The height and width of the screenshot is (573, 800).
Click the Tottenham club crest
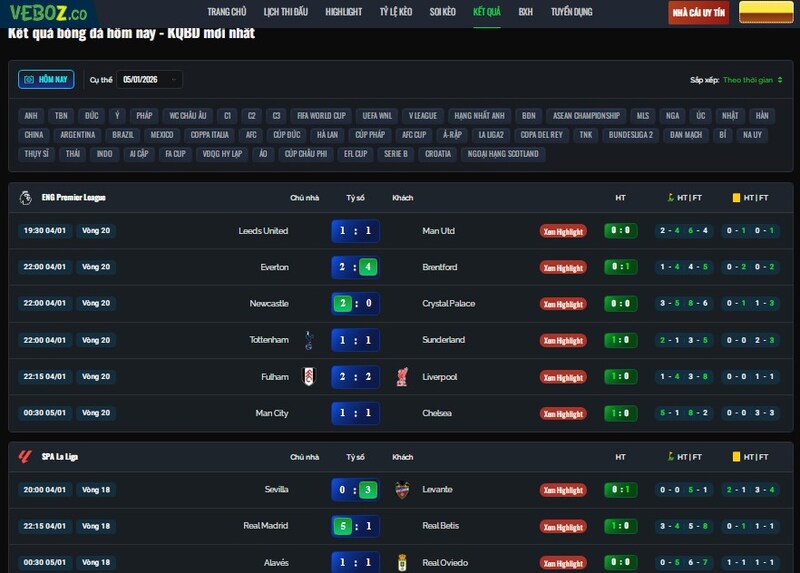[x=308, y=340]
